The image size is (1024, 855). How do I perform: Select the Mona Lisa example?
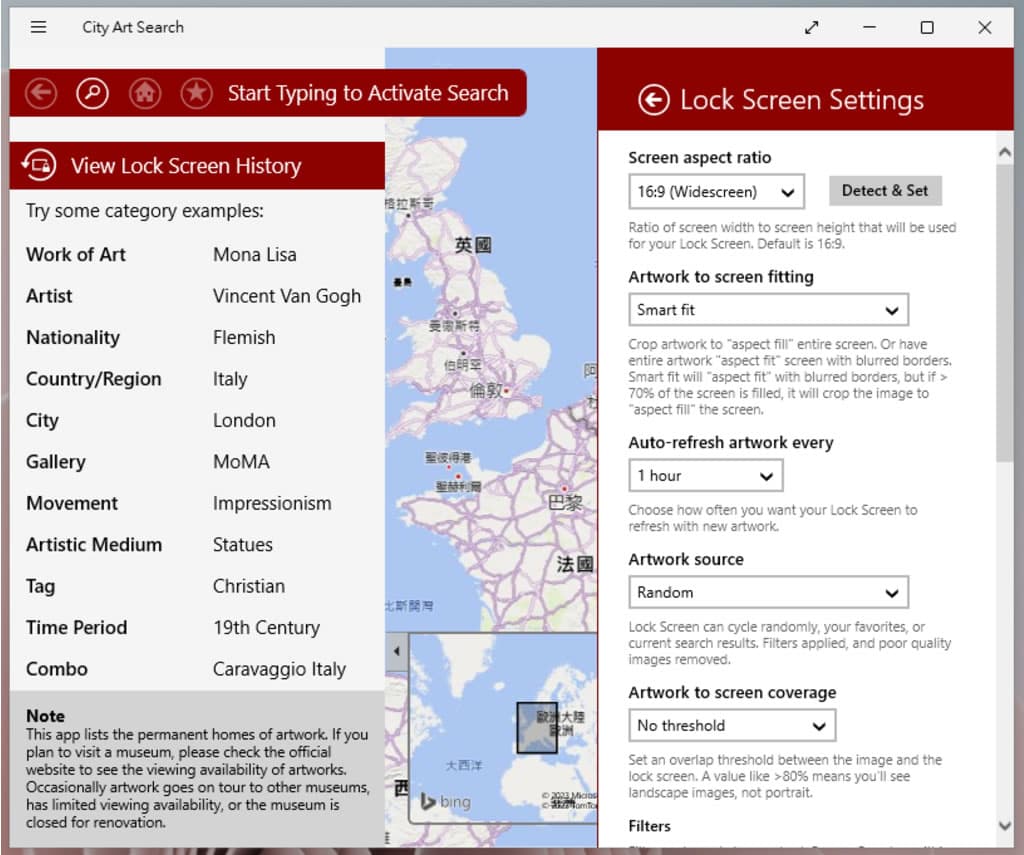point(255,255)
